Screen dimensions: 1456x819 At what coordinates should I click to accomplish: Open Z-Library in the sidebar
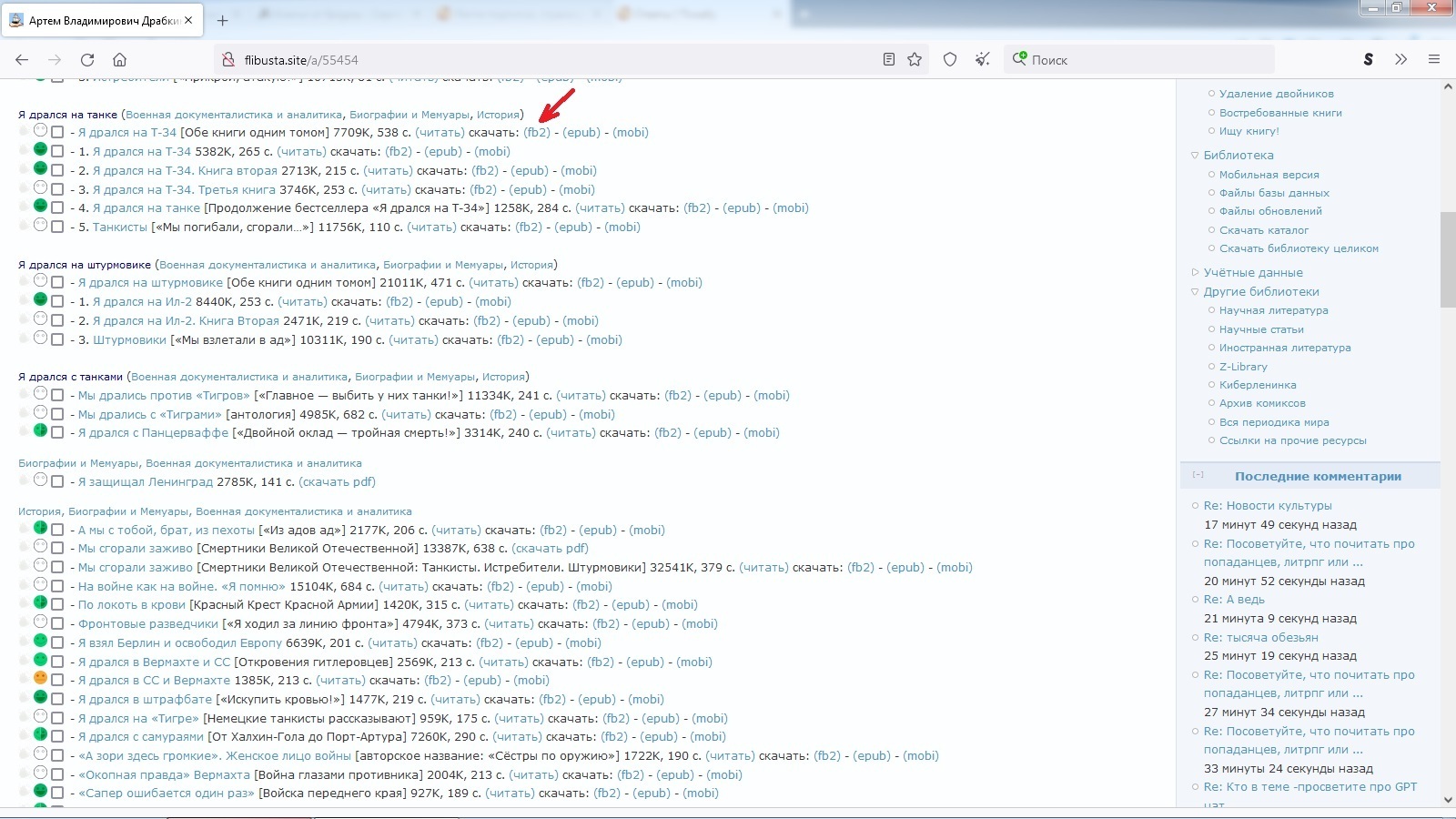click(1243, 367)
